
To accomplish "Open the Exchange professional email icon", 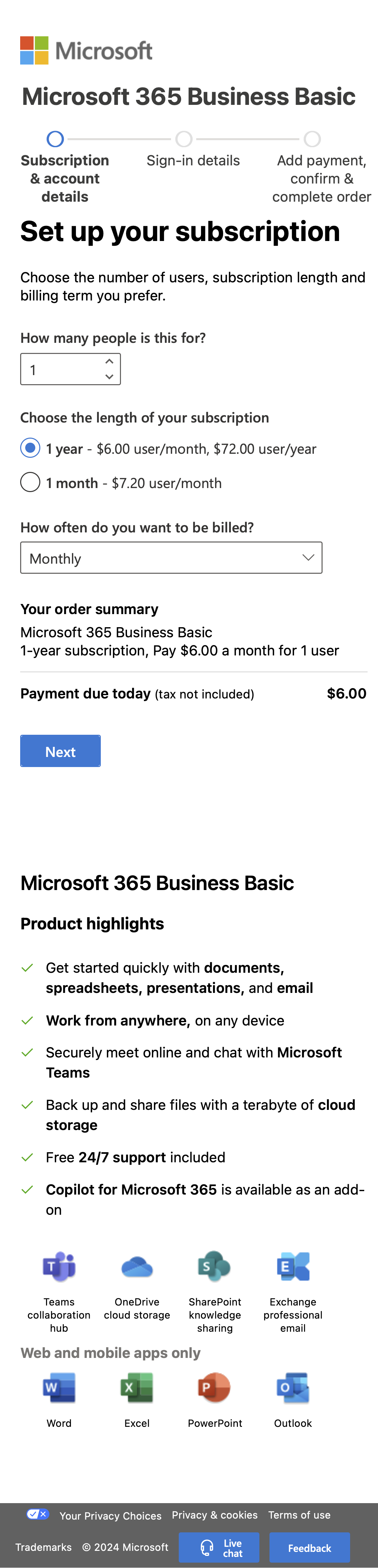I will (293, 1267).
